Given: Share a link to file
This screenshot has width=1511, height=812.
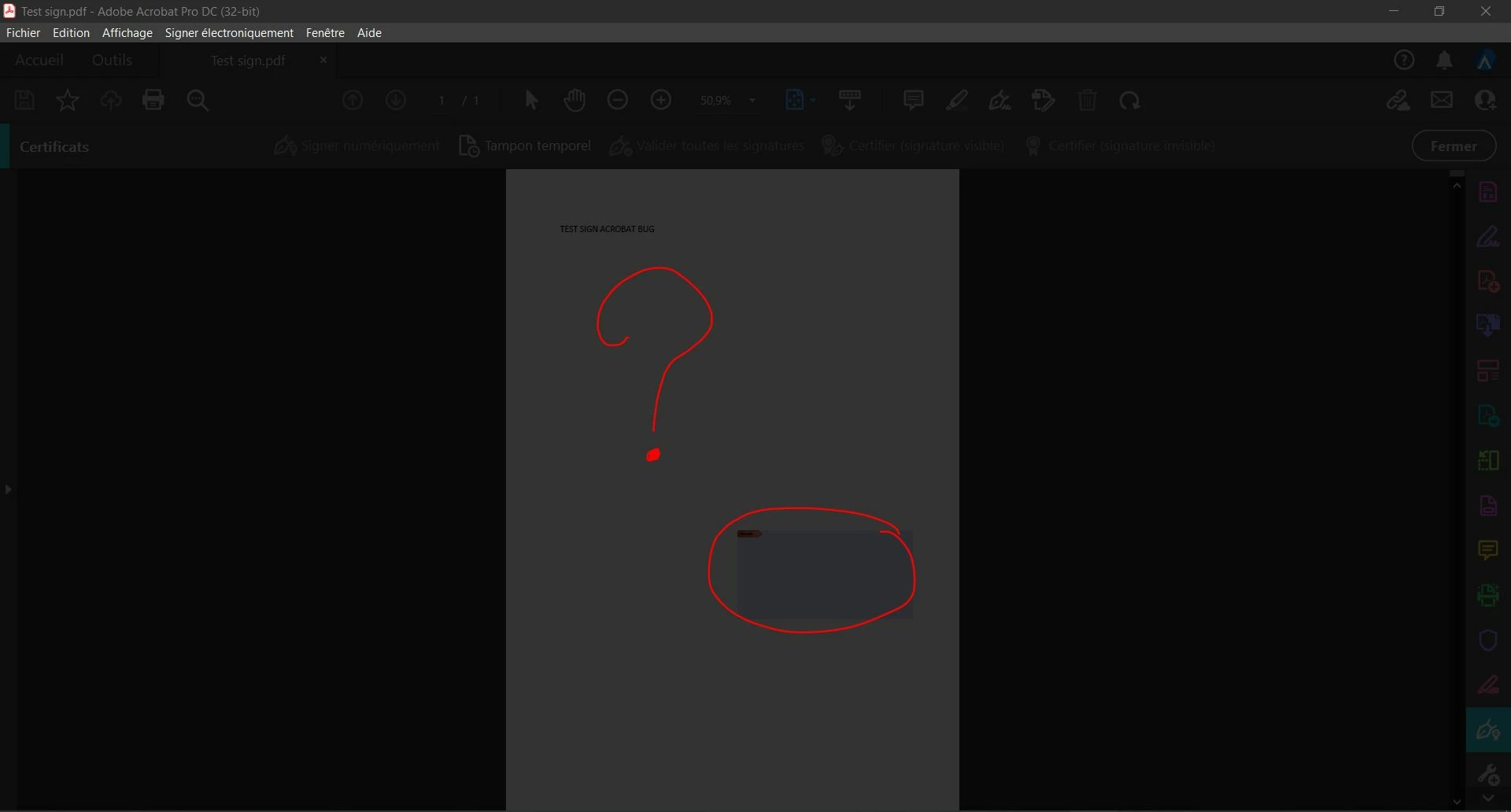Looking at the screenshot, I should coord(1398,100).
